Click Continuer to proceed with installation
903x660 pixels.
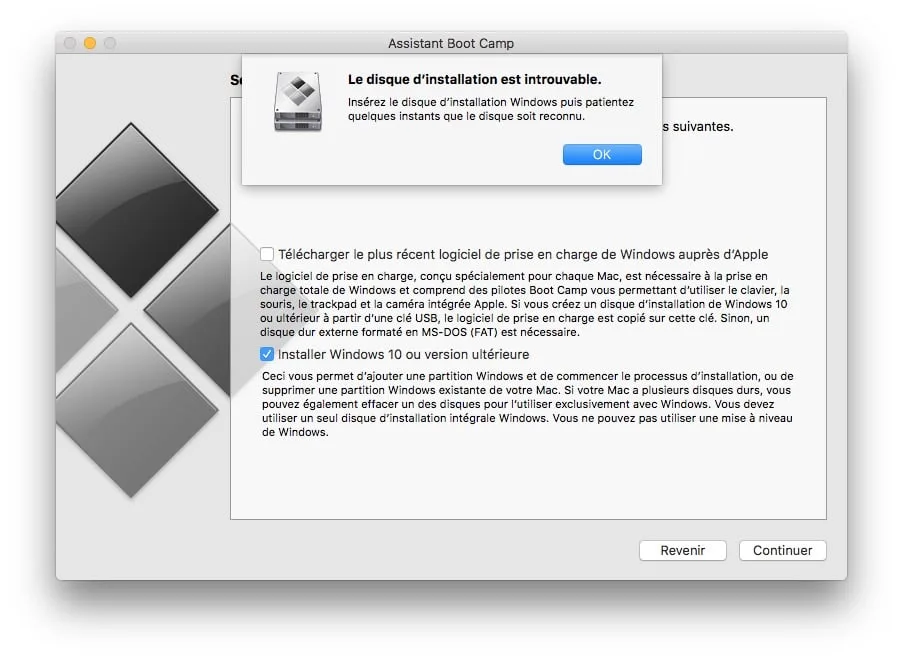(781, 550)
